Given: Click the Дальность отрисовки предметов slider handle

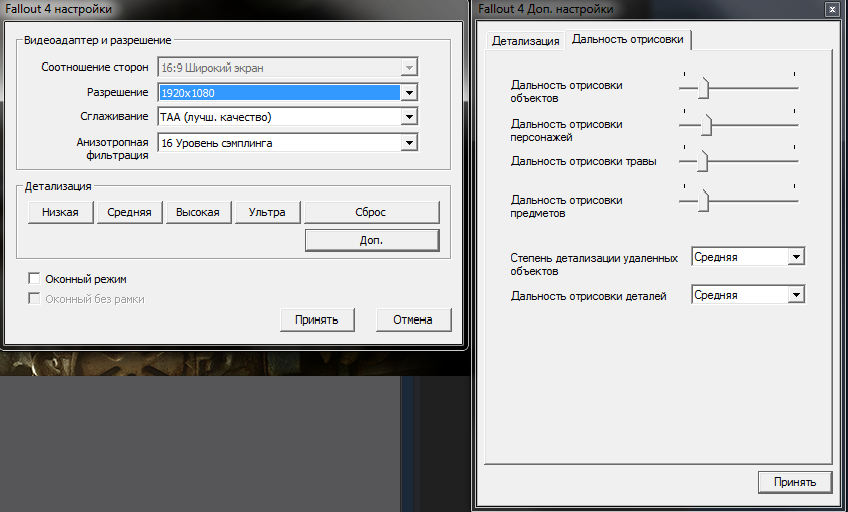Looking at the screenshot, I should 703,201.
